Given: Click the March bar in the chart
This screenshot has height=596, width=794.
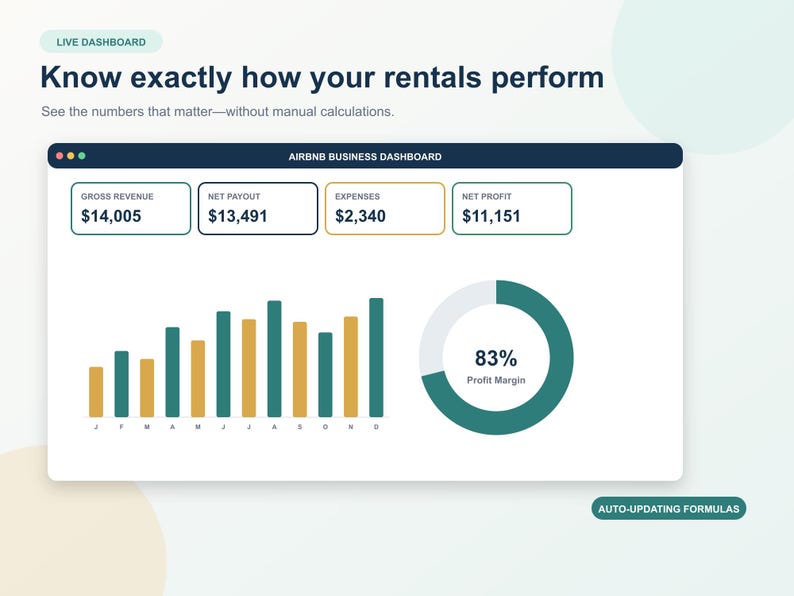Looking at the screenshot, I should 147,388.
